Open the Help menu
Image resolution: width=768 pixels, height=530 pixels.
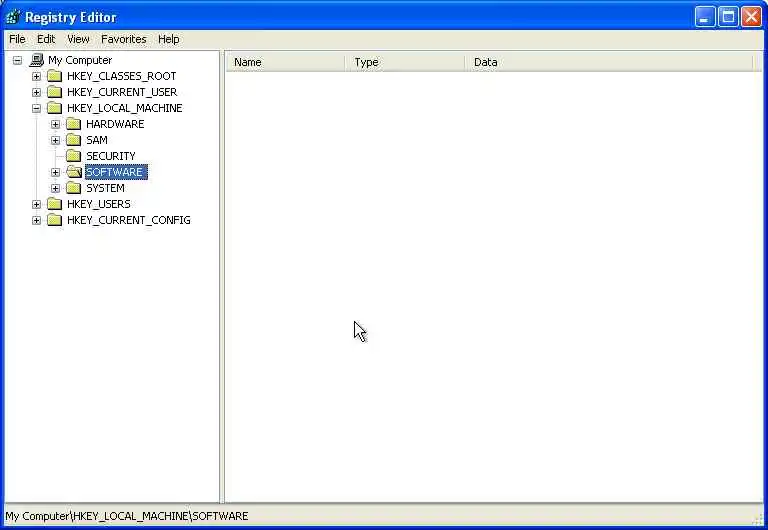pos(168,39)
